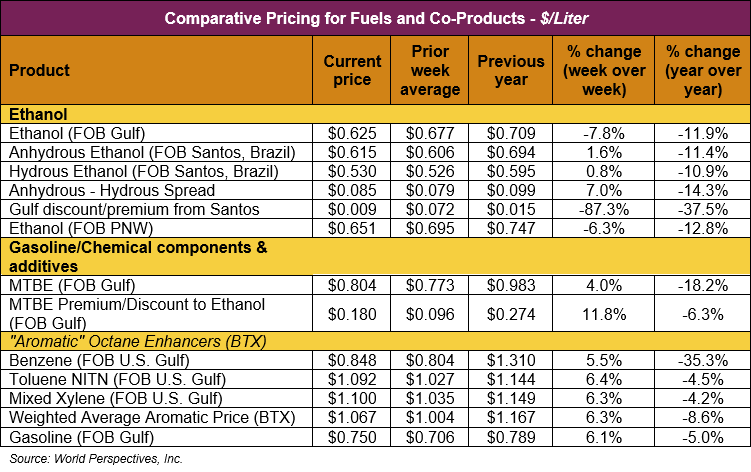Viewport: 751px width, 472px height.
Task: Click the Previous year column header
Action: pyautogui.click(x=511, y=71)
